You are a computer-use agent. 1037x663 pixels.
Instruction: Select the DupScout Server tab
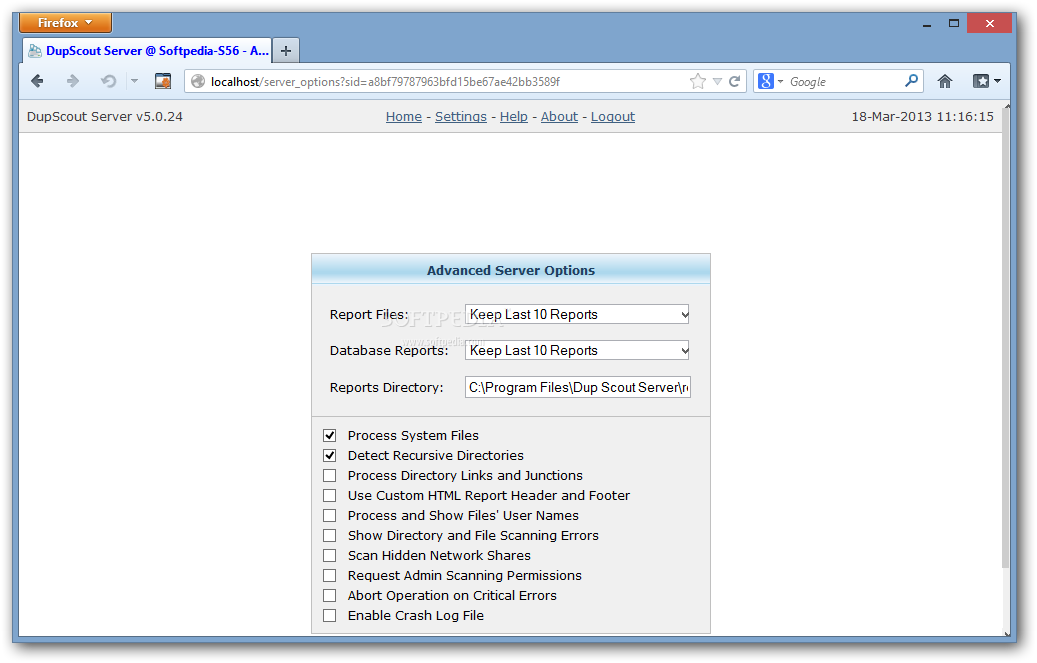point(147,51)
